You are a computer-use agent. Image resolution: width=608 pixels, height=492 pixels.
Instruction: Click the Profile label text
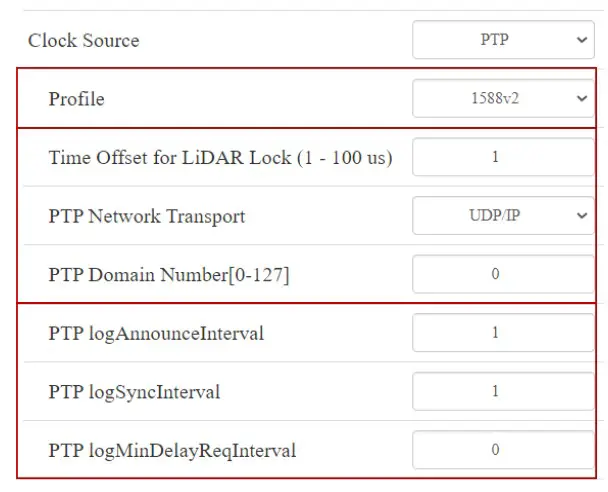coord(76,100)
